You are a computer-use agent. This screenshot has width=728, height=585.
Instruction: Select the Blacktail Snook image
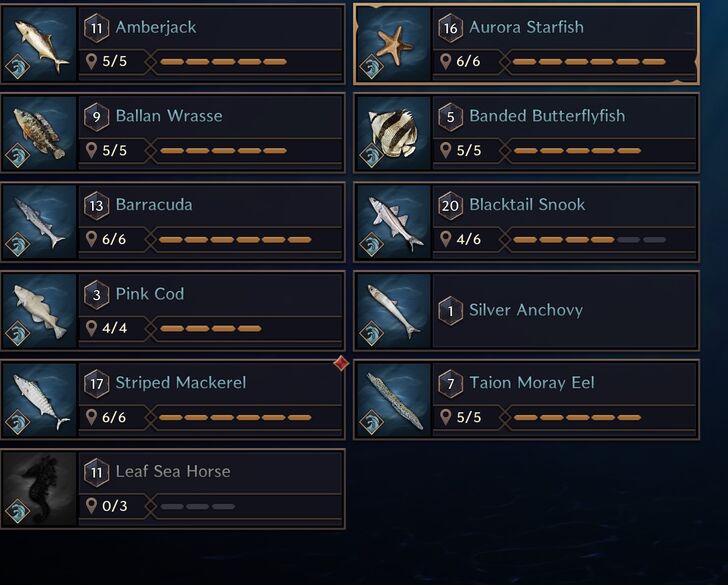click(393, 222)
